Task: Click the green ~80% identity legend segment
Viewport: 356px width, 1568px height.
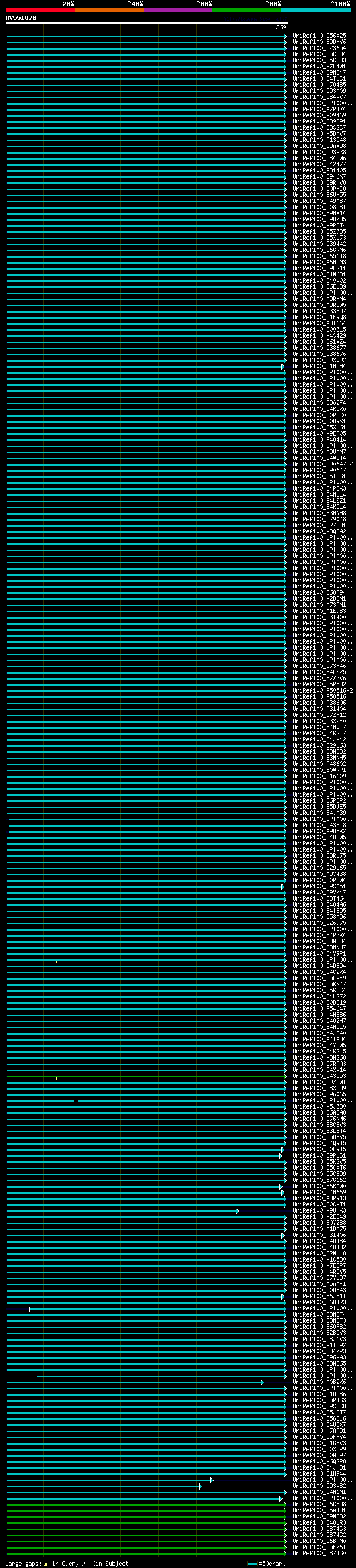Action: (x=247, y=10)
